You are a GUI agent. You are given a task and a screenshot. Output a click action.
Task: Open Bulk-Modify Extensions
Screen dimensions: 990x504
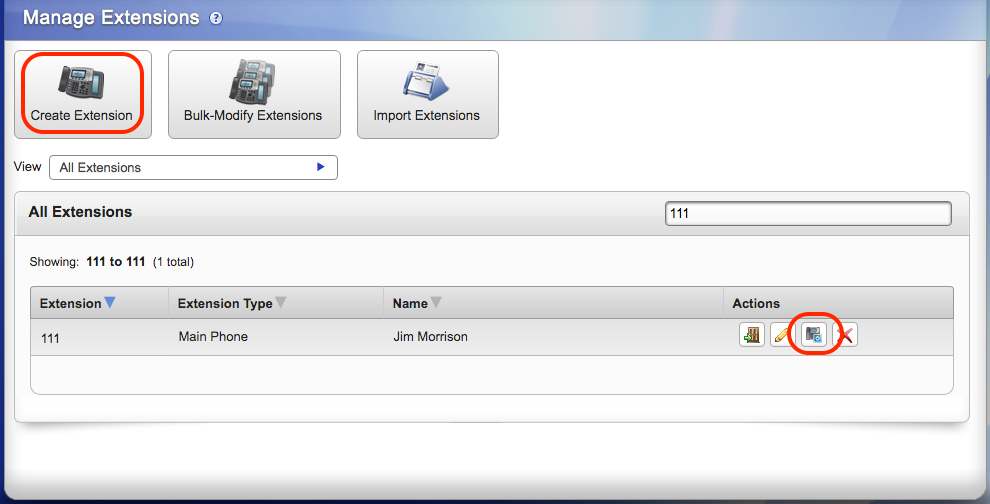point(254,94)
